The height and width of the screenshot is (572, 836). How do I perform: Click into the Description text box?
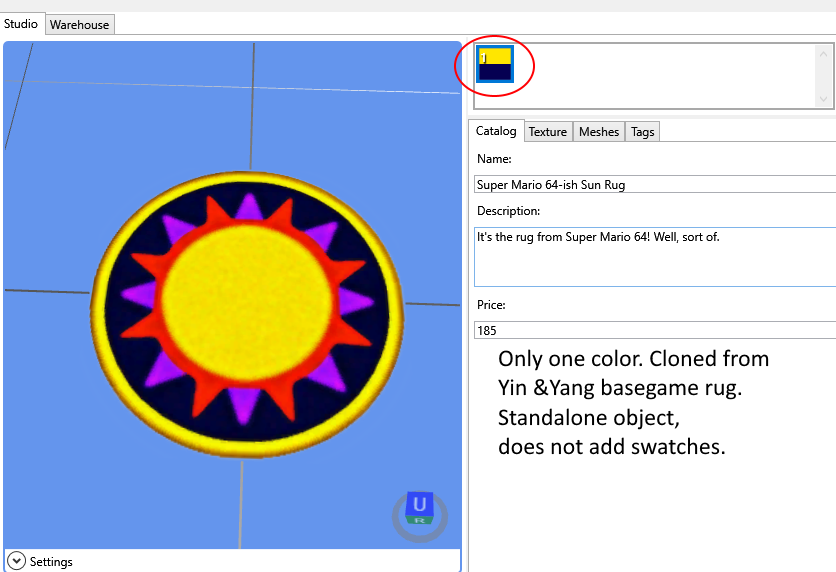click(x=654, y=257)
